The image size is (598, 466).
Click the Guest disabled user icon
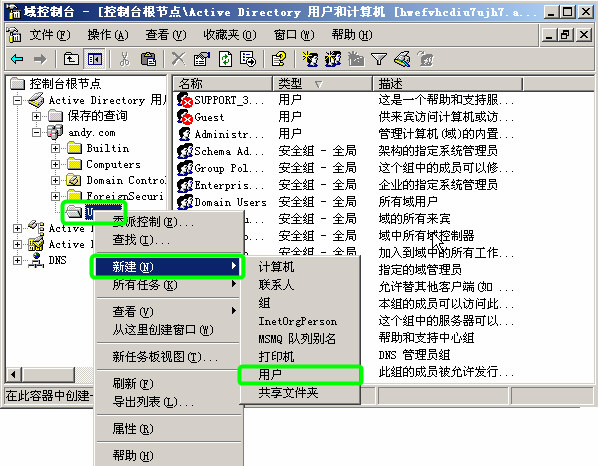(x=185, y=117)
